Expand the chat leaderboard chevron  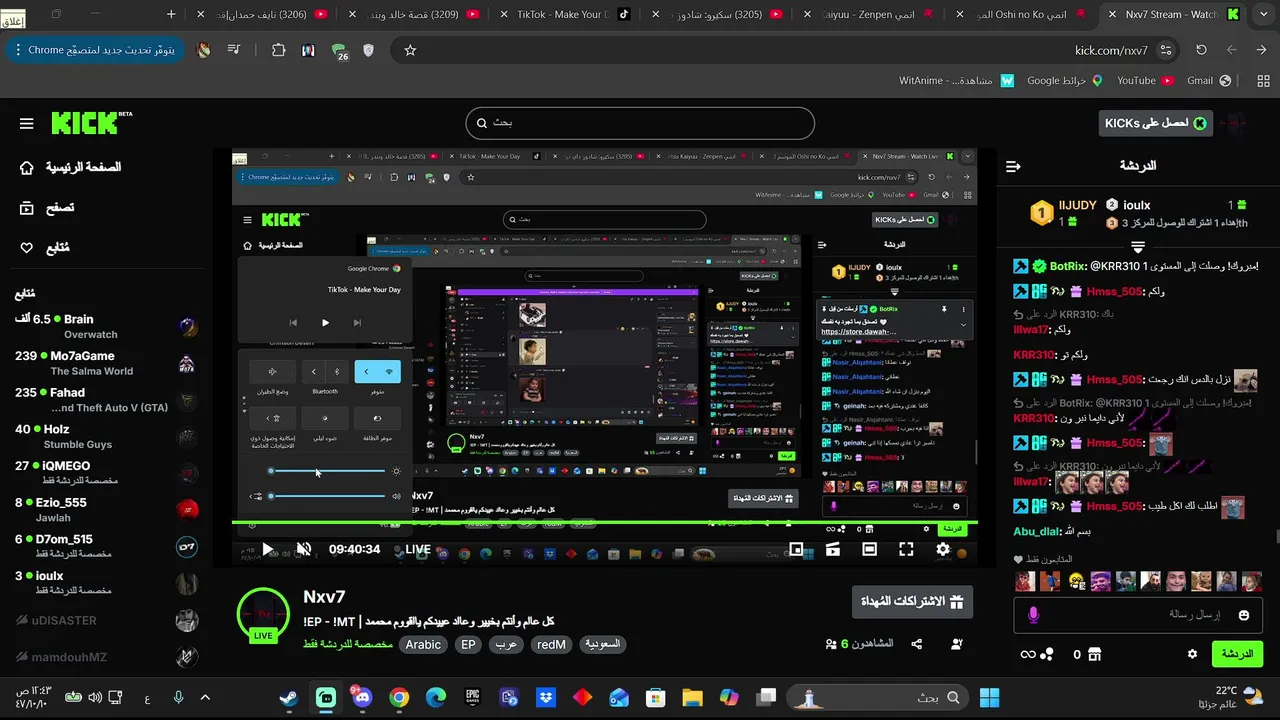coord(1138,246)
